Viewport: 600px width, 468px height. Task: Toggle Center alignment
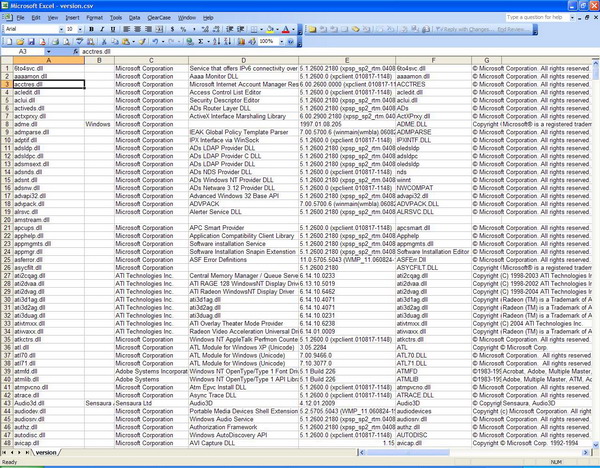click(x=137, y=29)
